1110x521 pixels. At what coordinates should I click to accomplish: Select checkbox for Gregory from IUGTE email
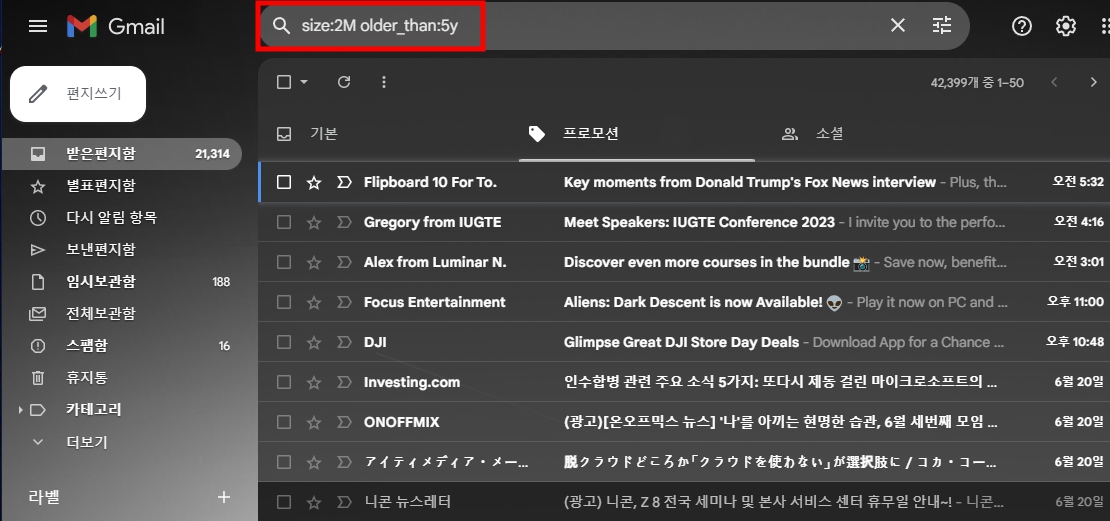284,222
